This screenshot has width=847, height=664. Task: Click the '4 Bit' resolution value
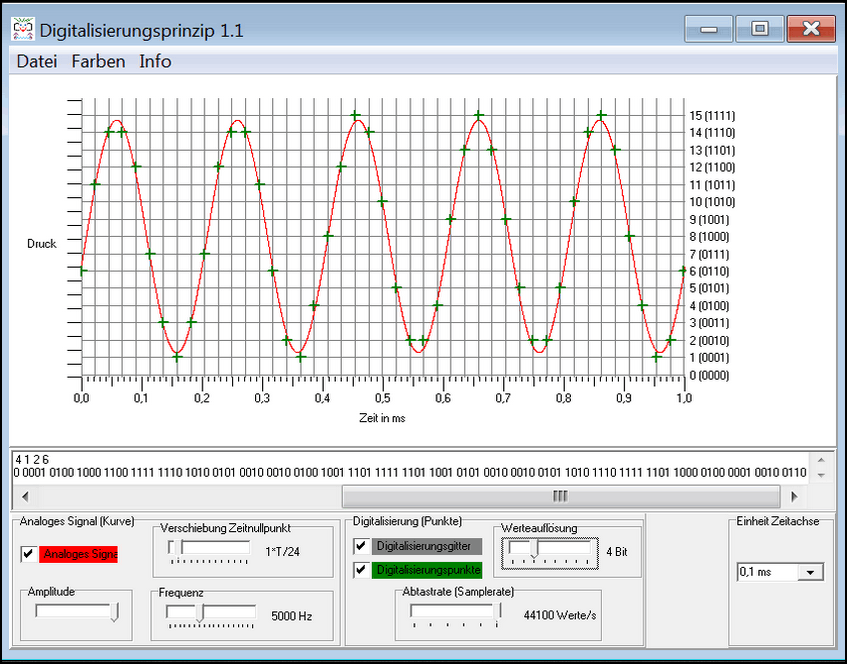(617, 552)
